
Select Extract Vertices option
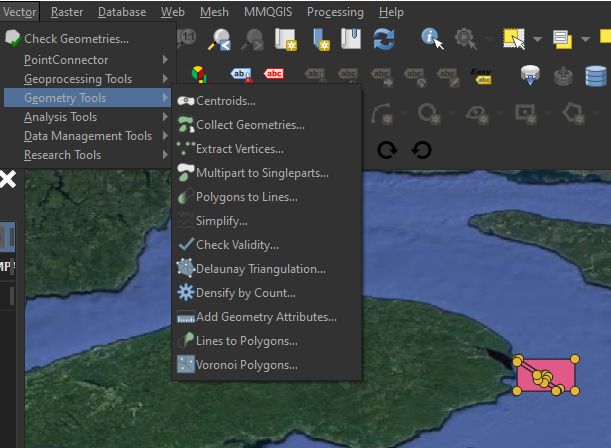tap(267, 149)
